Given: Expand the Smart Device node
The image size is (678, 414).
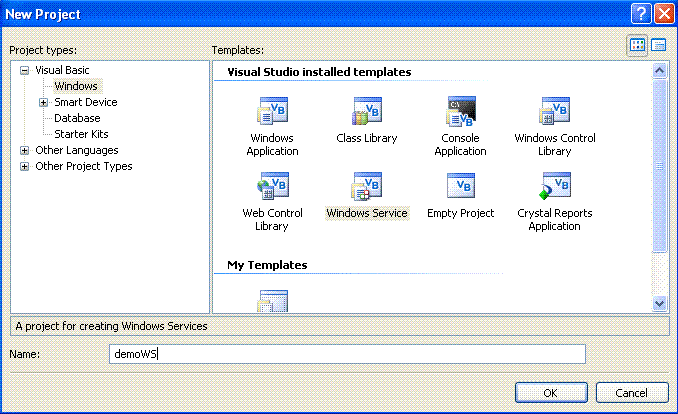Looking at the screenshot, I should click(43, 103).
